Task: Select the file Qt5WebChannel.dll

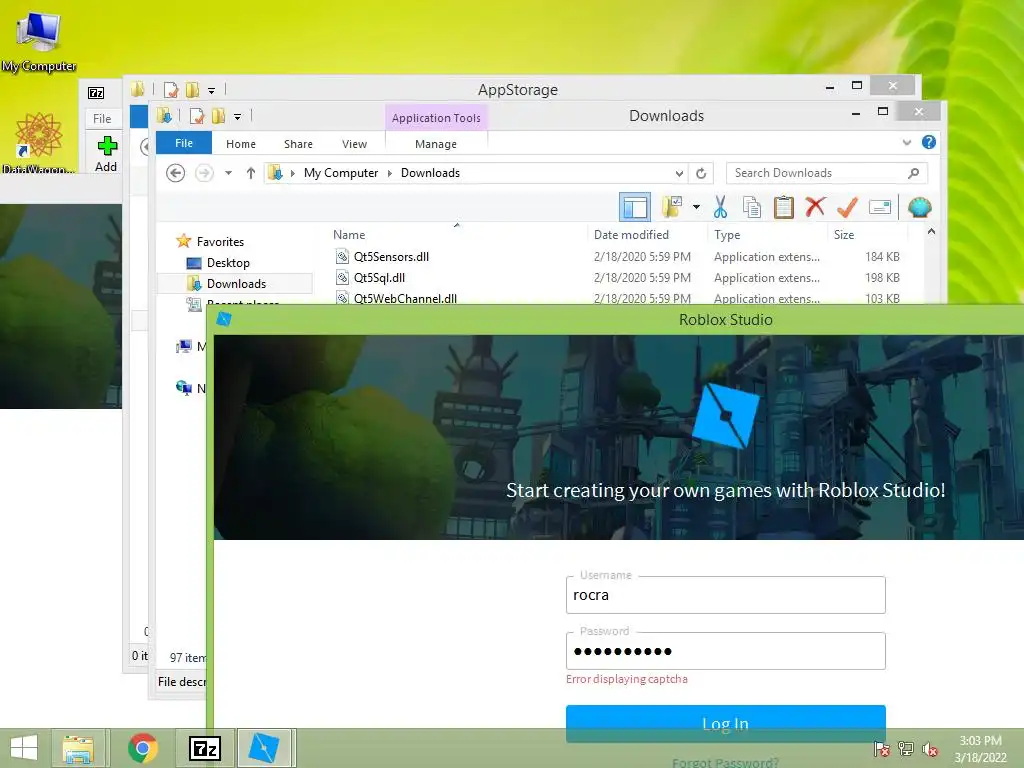Action: point(405,298)
